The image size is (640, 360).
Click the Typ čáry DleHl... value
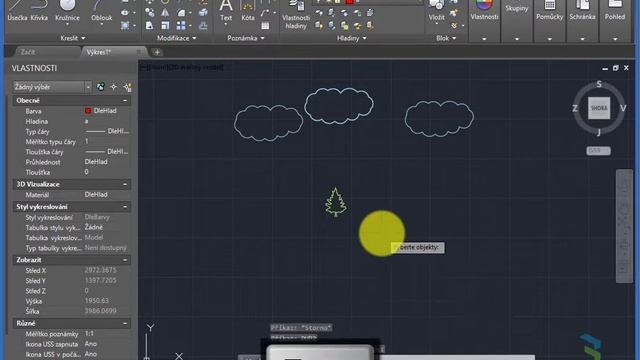[107, 131]
